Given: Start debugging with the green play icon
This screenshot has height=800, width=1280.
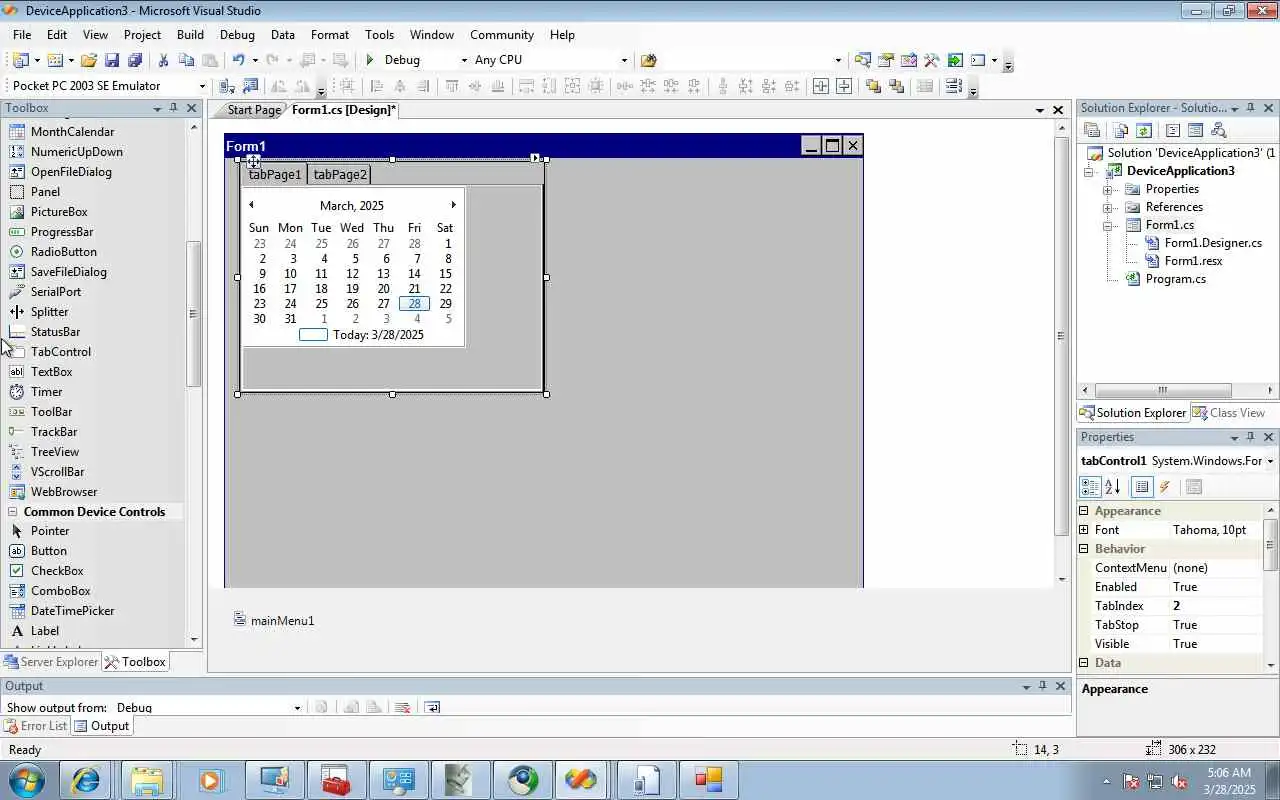Looking at the screenshot, I should tap(370, 60).
